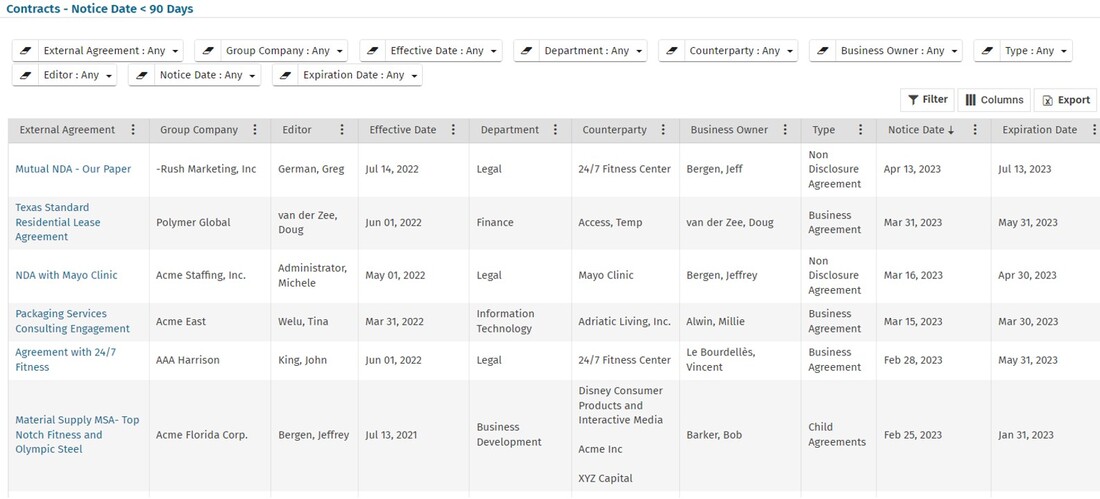
Task: Open Editor column three-dot menu
Action: tap(342, 130)
